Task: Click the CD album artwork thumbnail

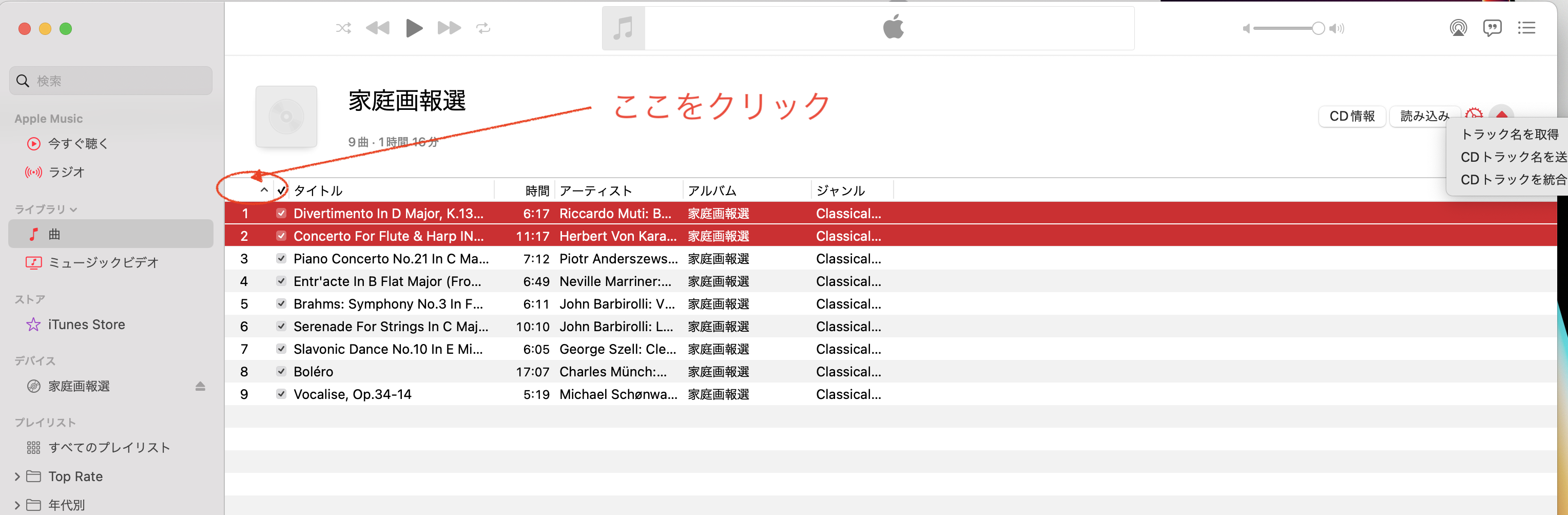Action: pyautogui.click(x=286, y=116)
